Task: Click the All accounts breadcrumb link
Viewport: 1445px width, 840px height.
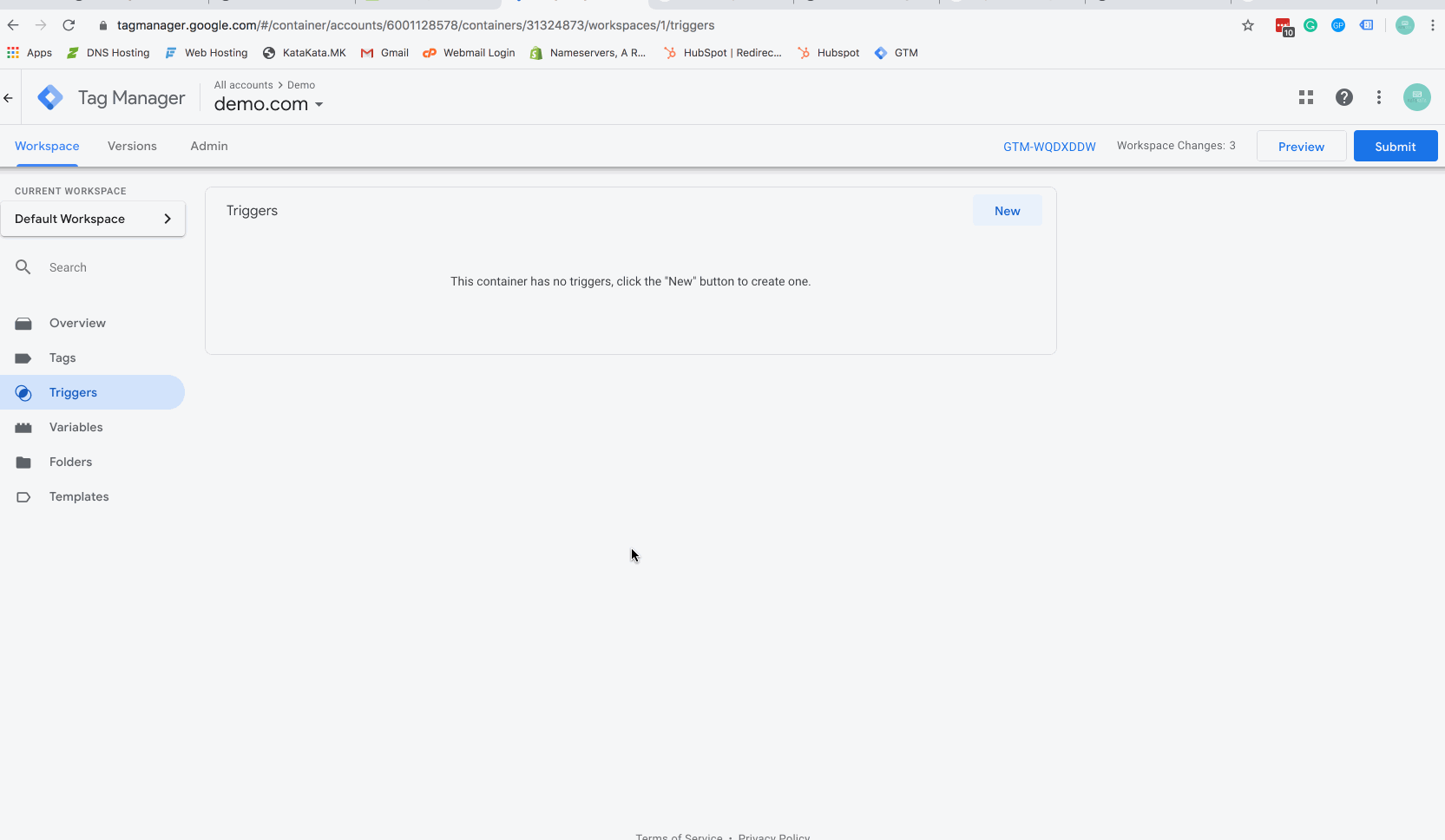Action: click(x=243, y=85)
